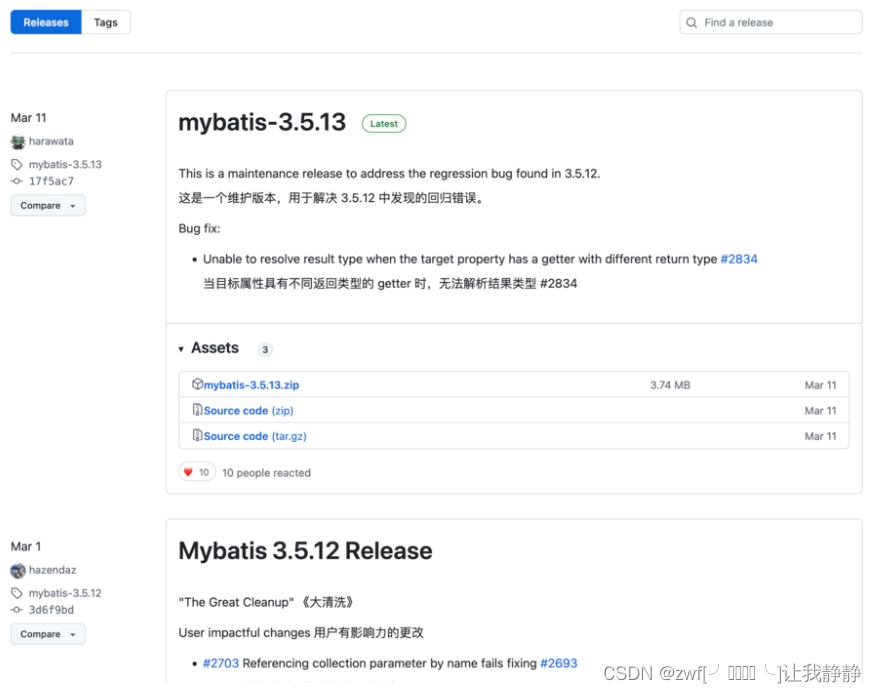Open pull request link #2693
Image resolution: width=877 pixels, height=693 pixels.
pyautogui.click(x=558, y=662)
